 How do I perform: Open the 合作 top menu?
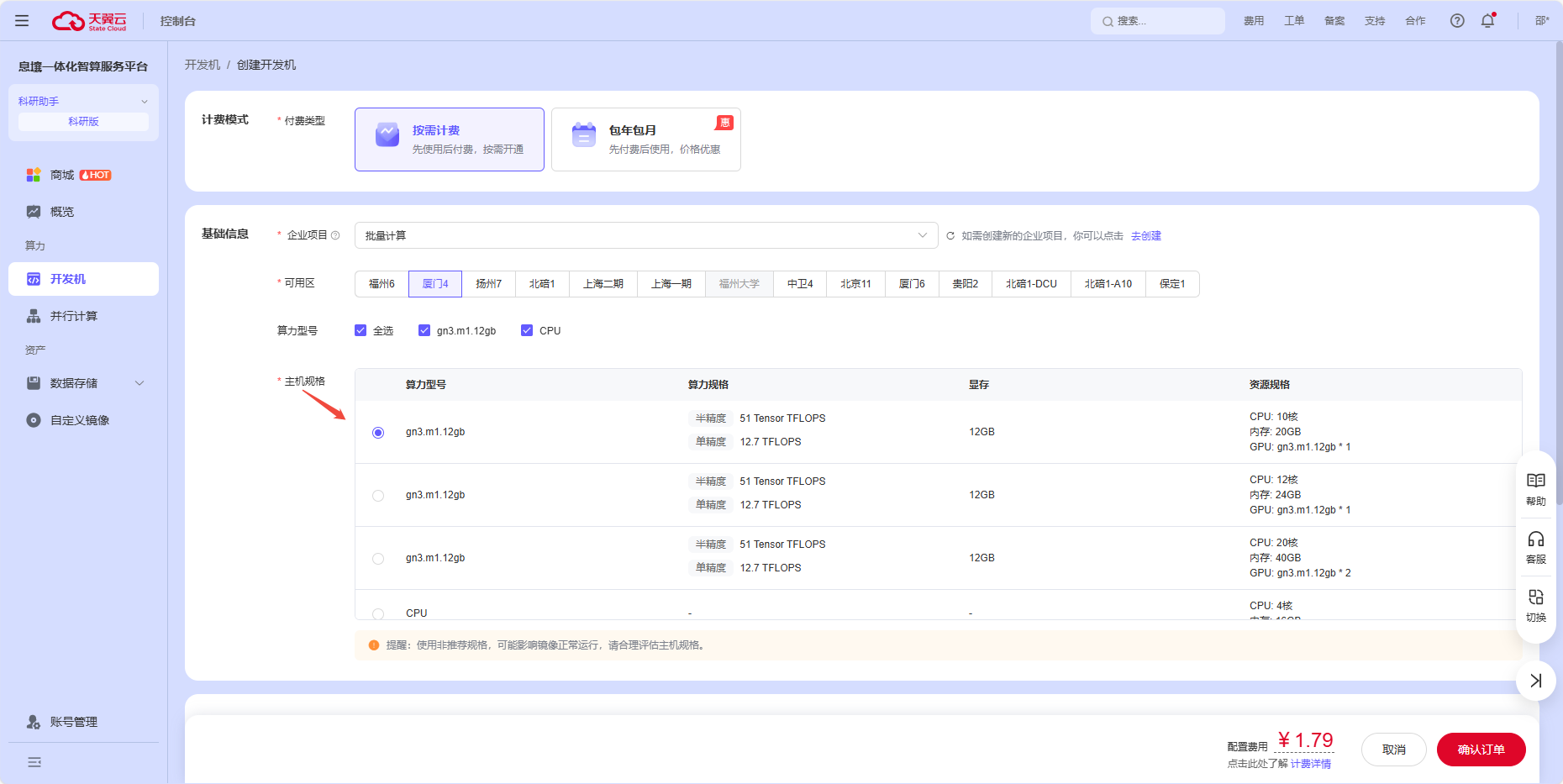1415,21
